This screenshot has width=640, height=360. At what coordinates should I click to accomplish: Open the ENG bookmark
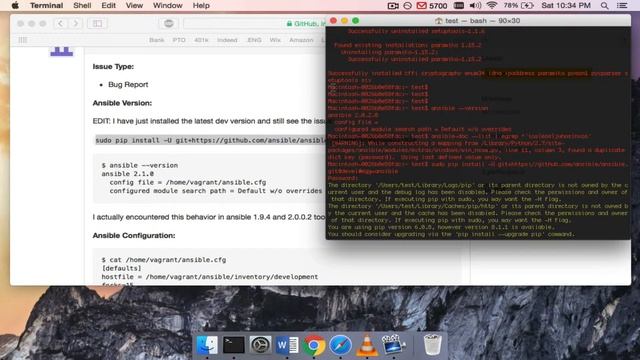pos(254,40)
